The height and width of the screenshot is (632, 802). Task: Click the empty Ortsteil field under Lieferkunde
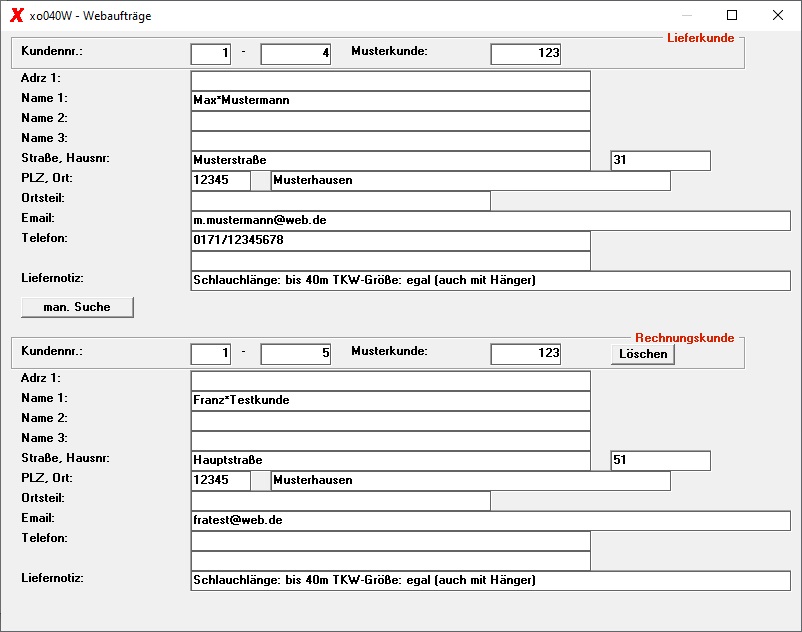341,200
